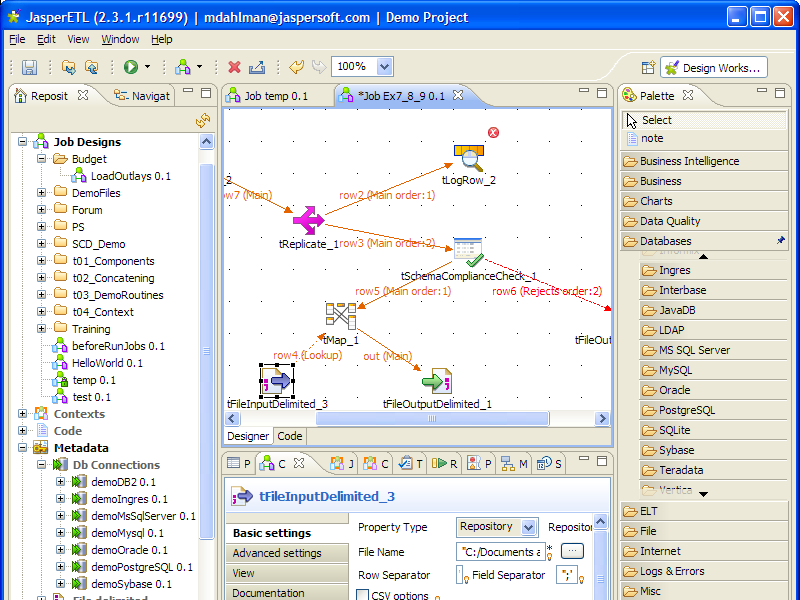The width and height of the screenshot is (800, 600).
Task: Expand the DemoFiles folder
Action: click(x=42, y=193)
